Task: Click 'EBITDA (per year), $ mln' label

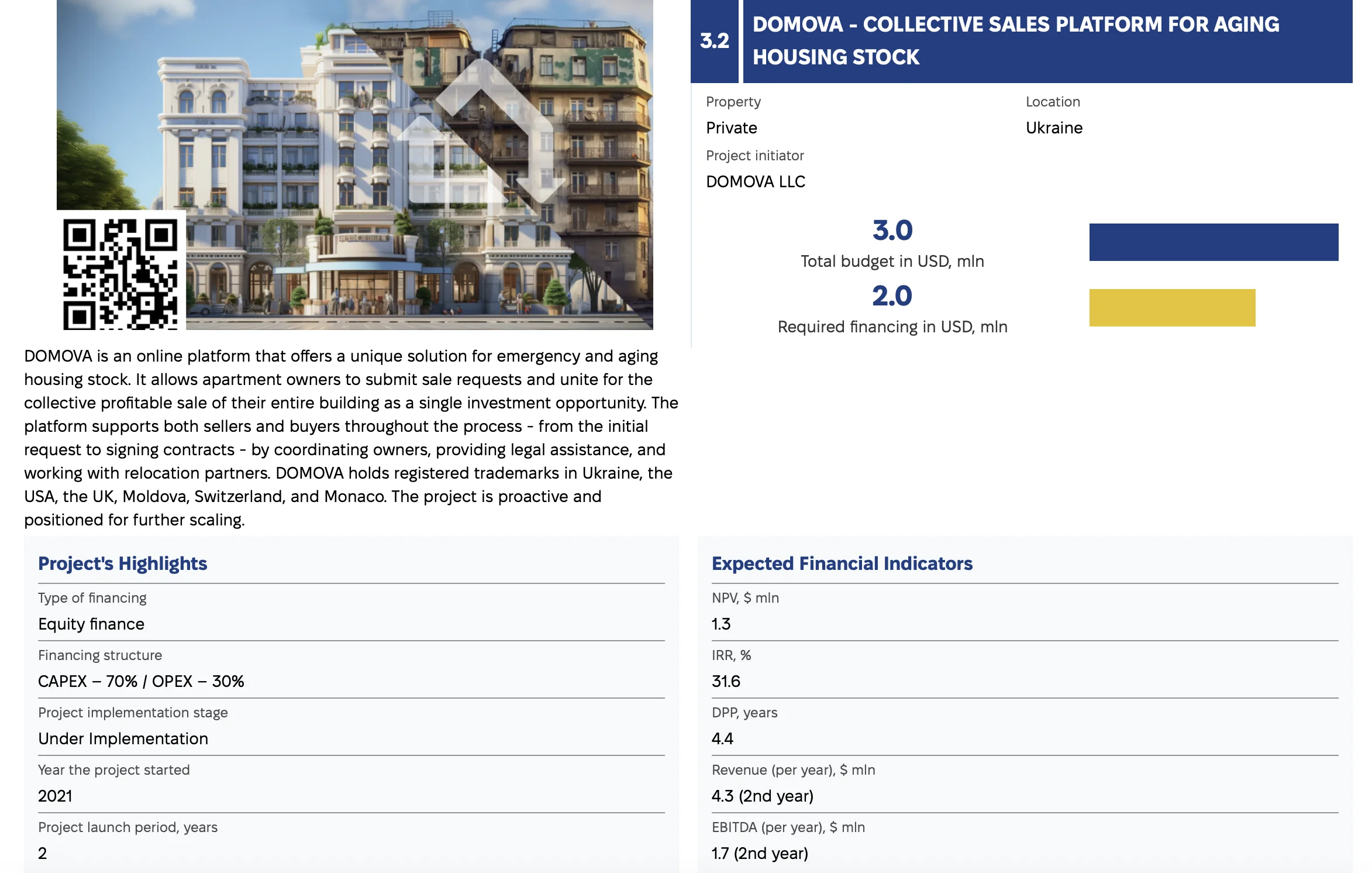Action: pos(788,827)
